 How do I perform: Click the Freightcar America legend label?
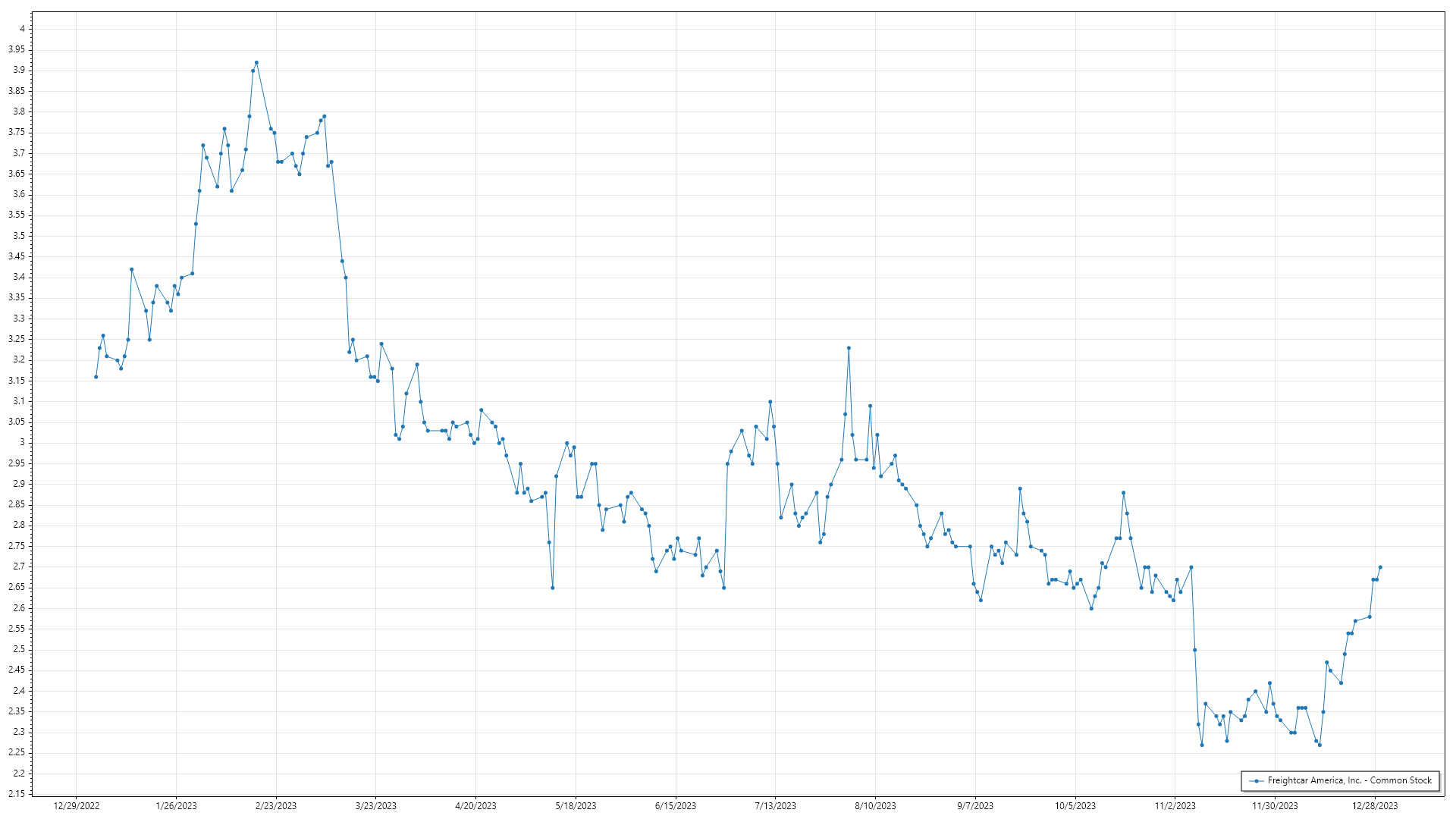pos(1349,780)
